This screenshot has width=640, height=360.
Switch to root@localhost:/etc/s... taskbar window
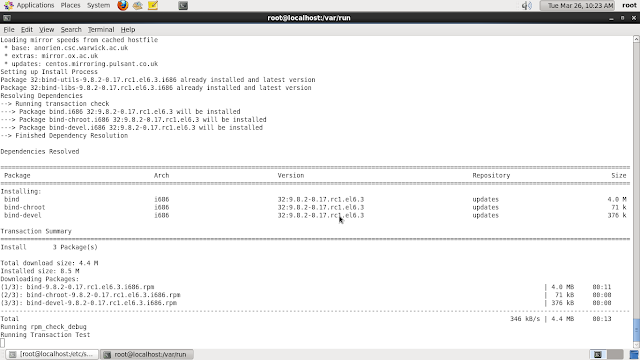52,354
